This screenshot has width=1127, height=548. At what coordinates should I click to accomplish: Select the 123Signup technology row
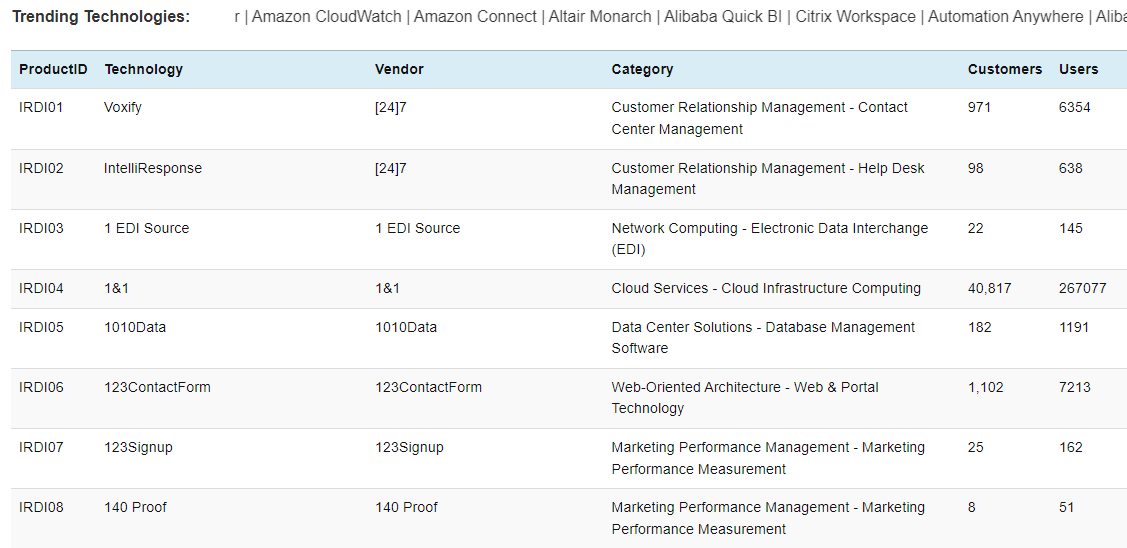pos(569,458)
